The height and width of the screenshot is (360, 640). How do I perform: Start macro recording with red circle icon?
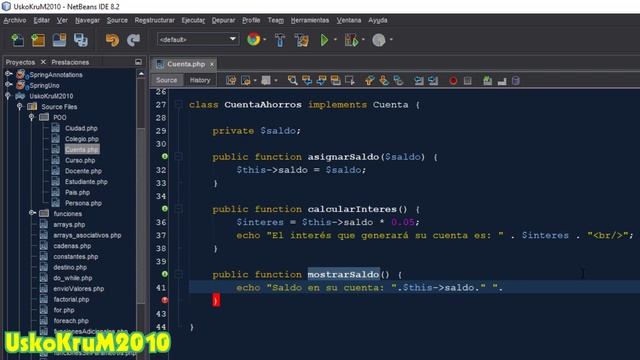click(453, 80)
